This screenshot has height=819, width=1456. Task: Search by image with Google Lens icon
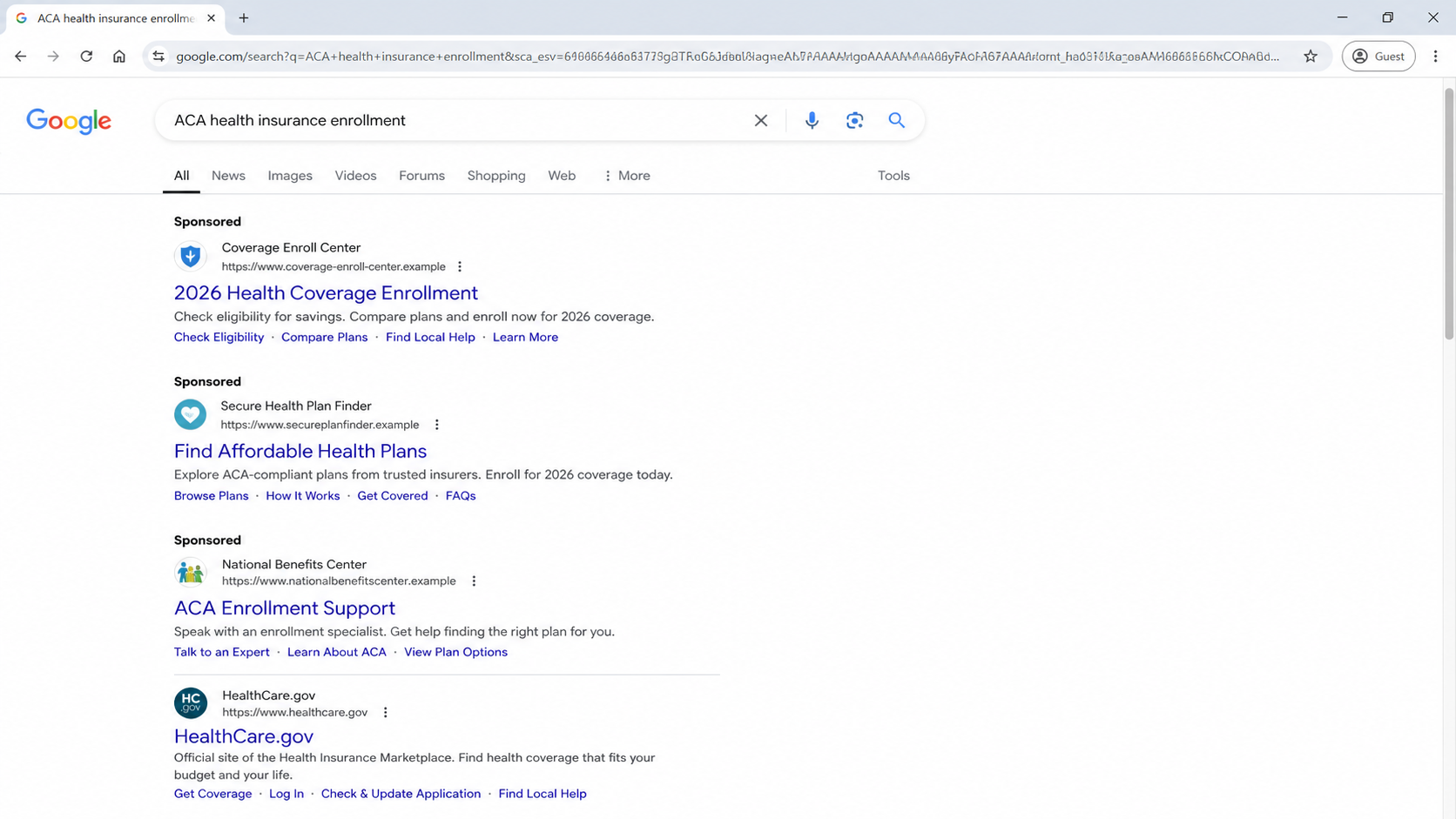coord(854,120)
